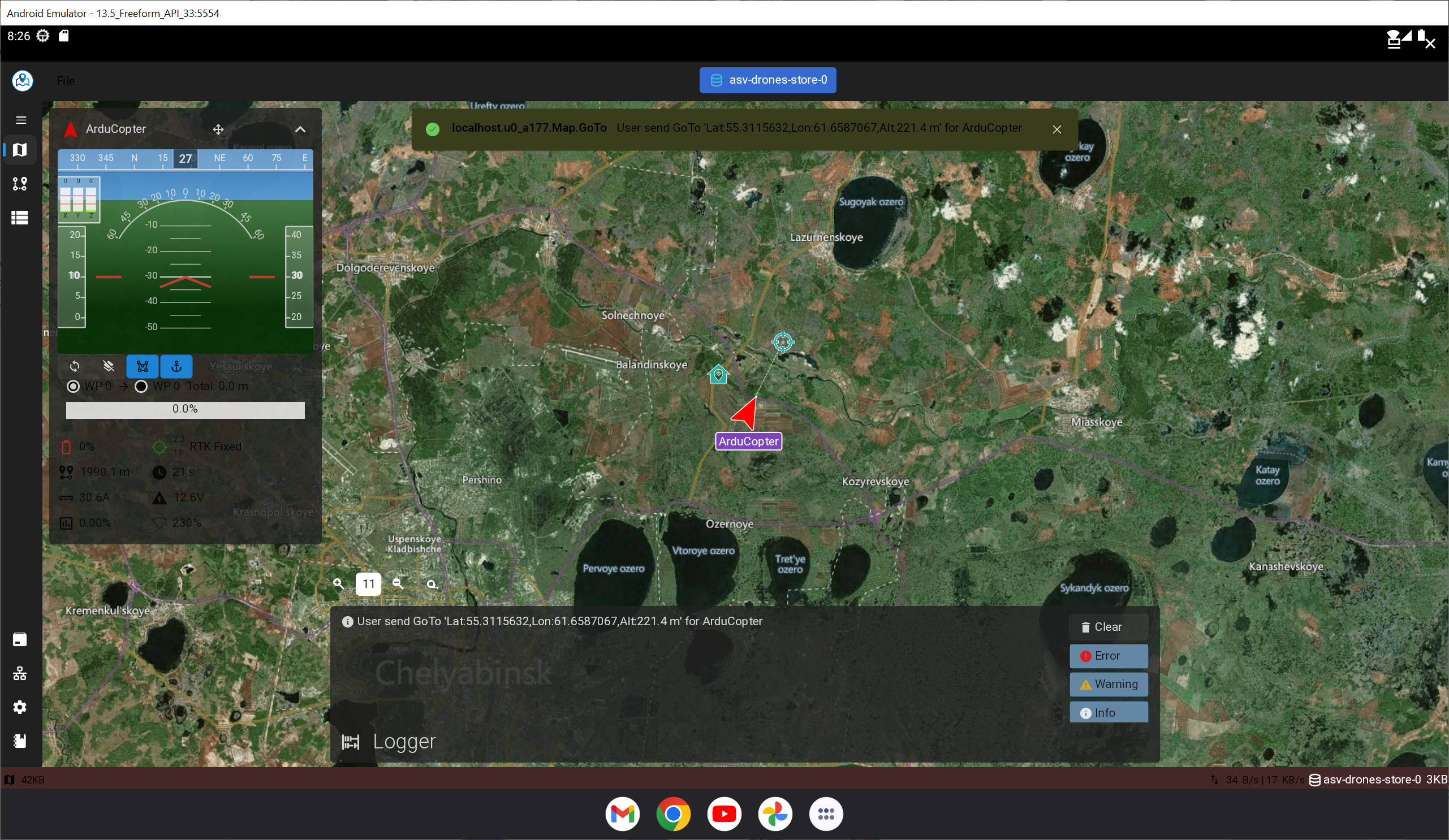Screen dimensions: 1449x840
Task: Click the mission progress bar showing 0.0%
Action: click(185, 410)
